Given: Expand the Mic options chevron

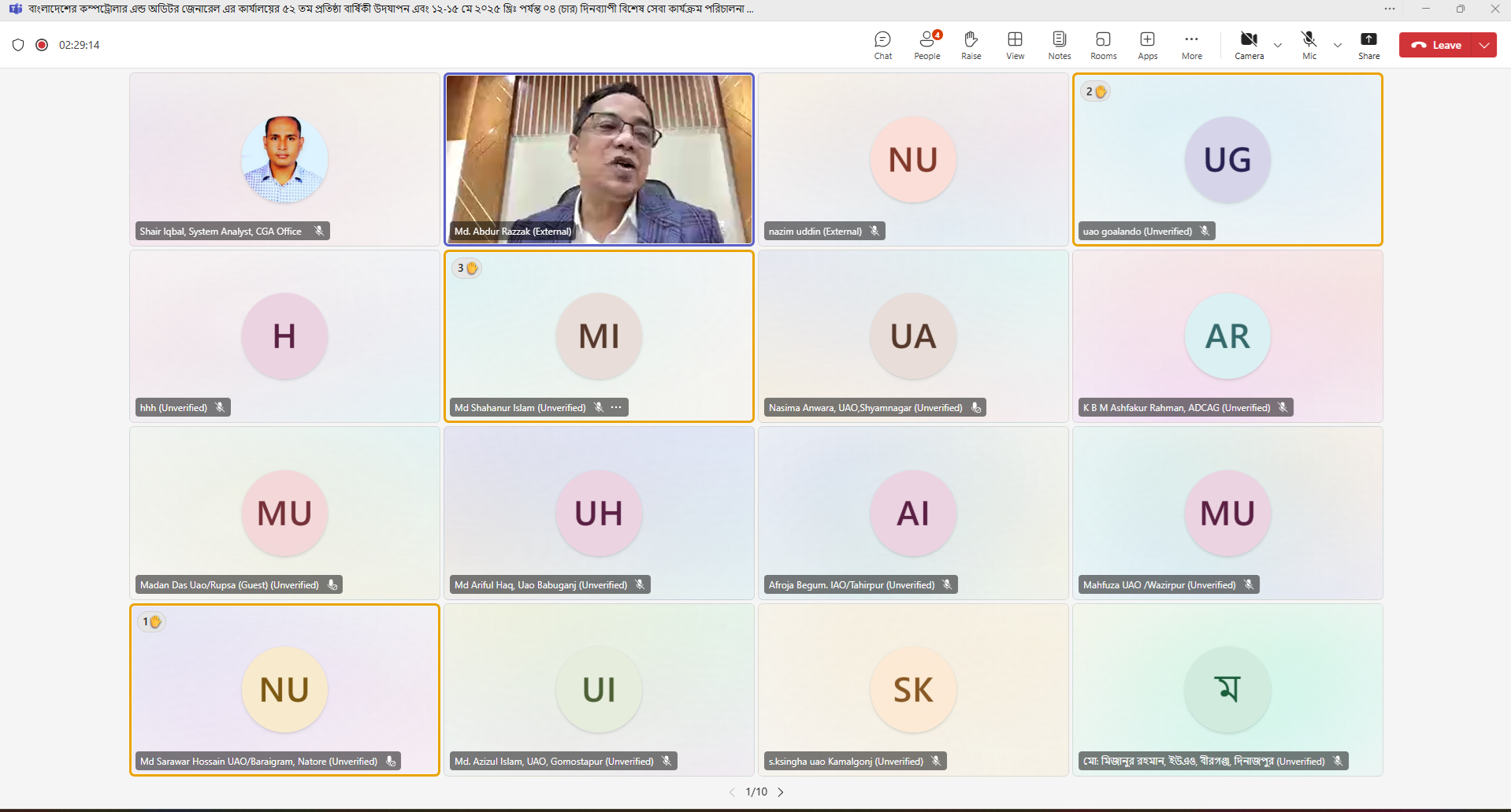Looking at the screenshot, I should pyautogui.click(x=1337, y=46).
